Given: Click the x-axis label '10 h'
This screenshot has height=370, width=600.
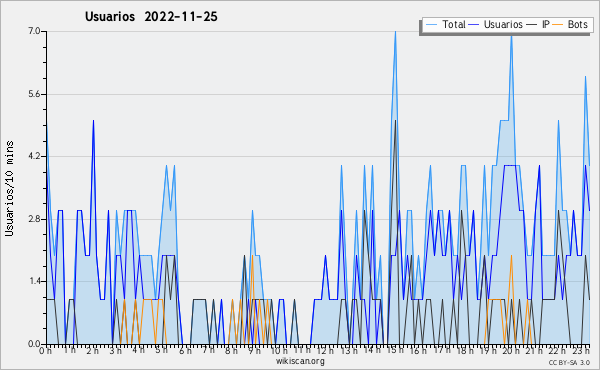Looking at the screenshot, I should [279, 351].
